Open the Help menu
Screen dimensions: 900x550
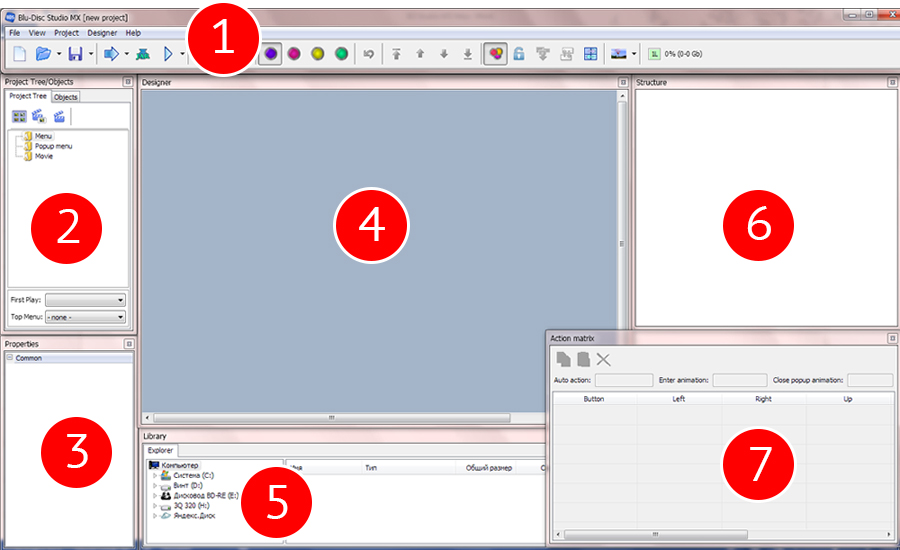[x=133, y=33]
